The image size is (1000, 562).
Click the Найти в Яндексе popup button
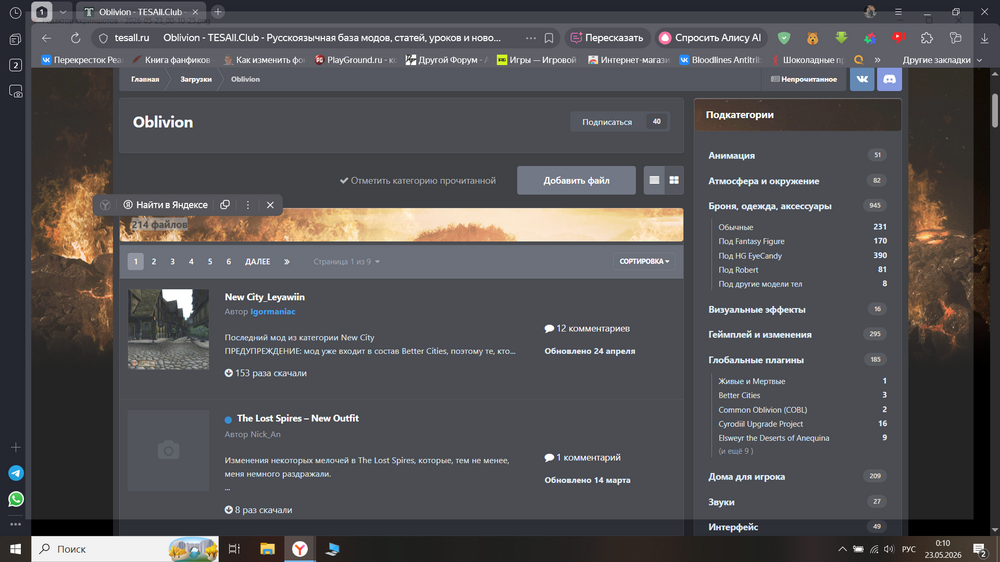pos(165,205)
